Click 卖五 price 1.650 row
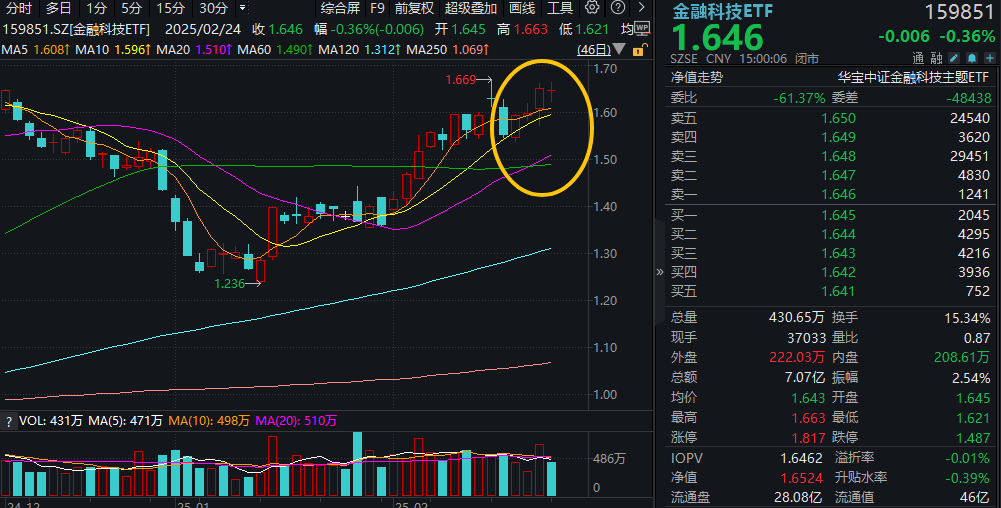This screenshot has width=1001, height=508. point(830,118)
